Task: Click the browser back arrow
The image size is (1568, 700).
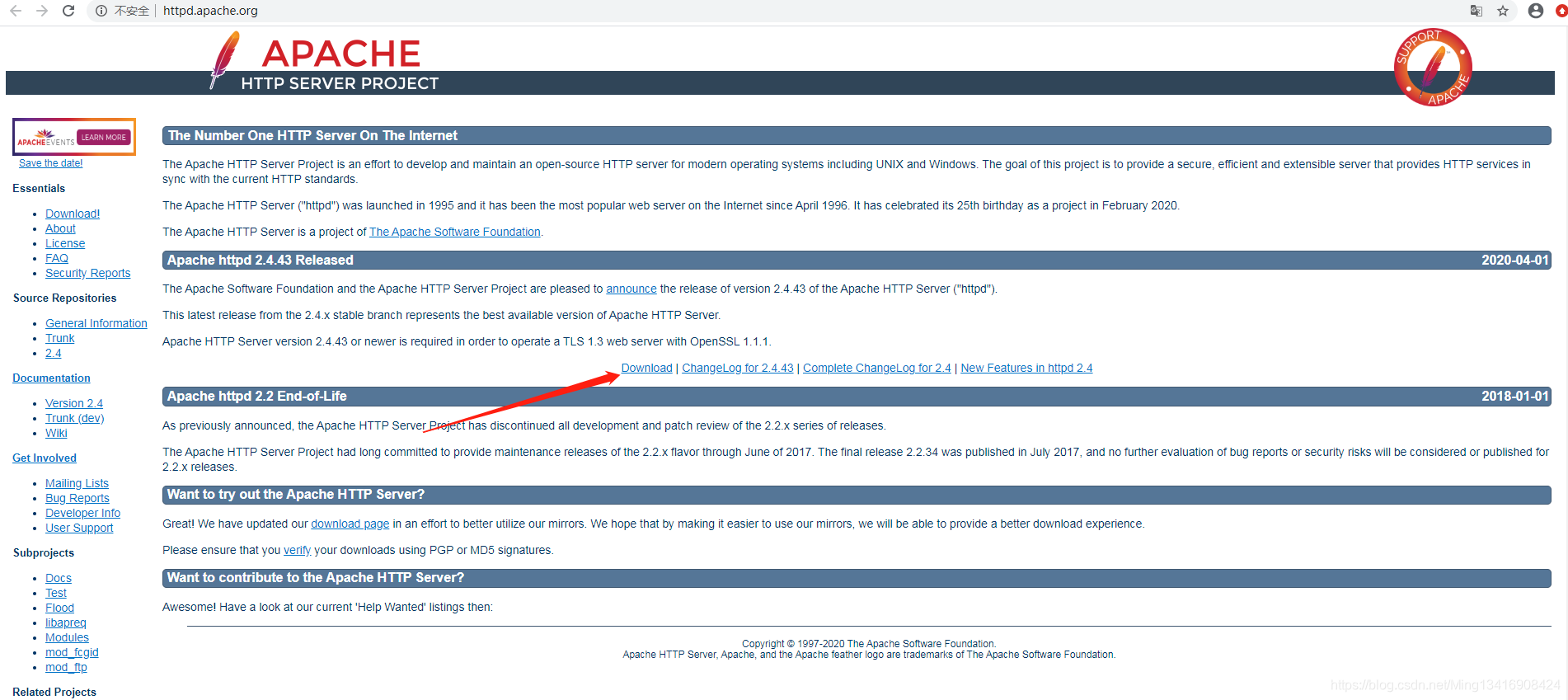Action: 16,11
